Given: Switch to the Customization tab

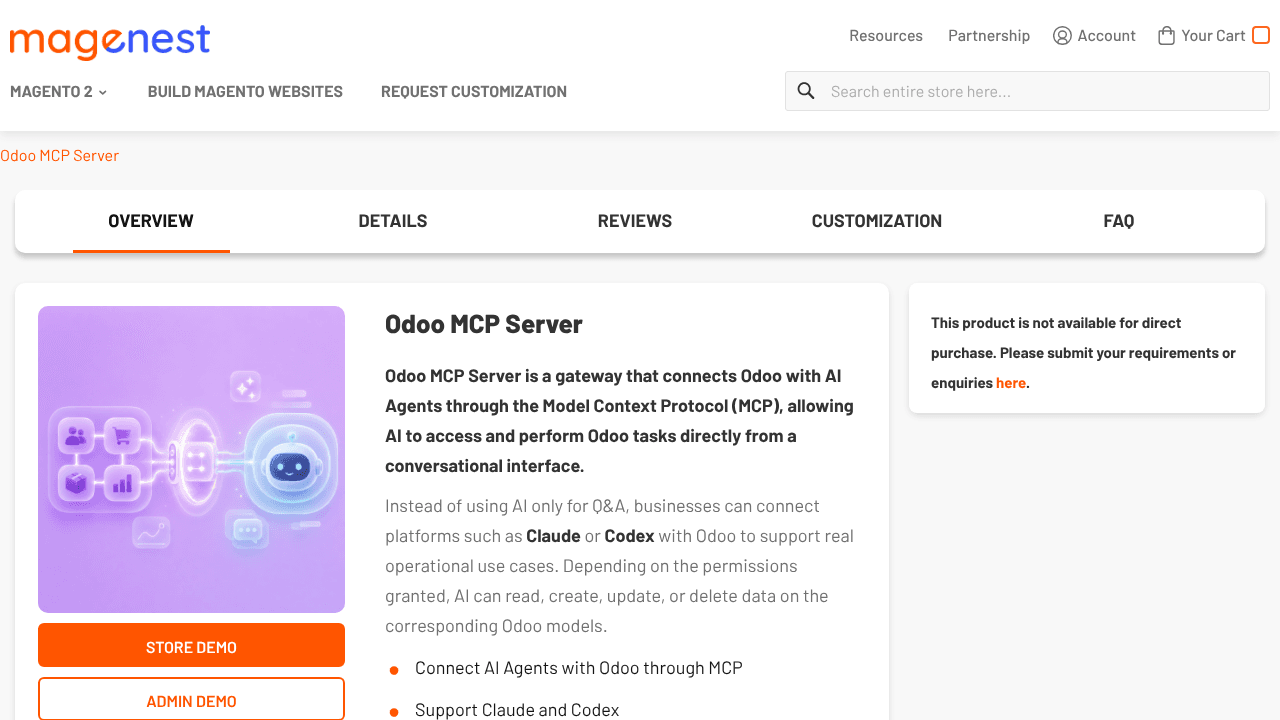Looking at the screenshot, I should (877, 221).
